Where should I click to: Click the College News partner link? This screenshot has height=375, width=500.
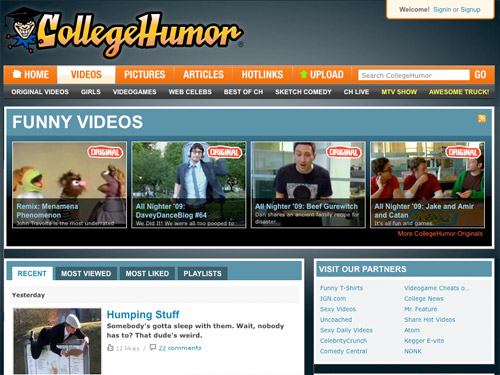[424, 299]
